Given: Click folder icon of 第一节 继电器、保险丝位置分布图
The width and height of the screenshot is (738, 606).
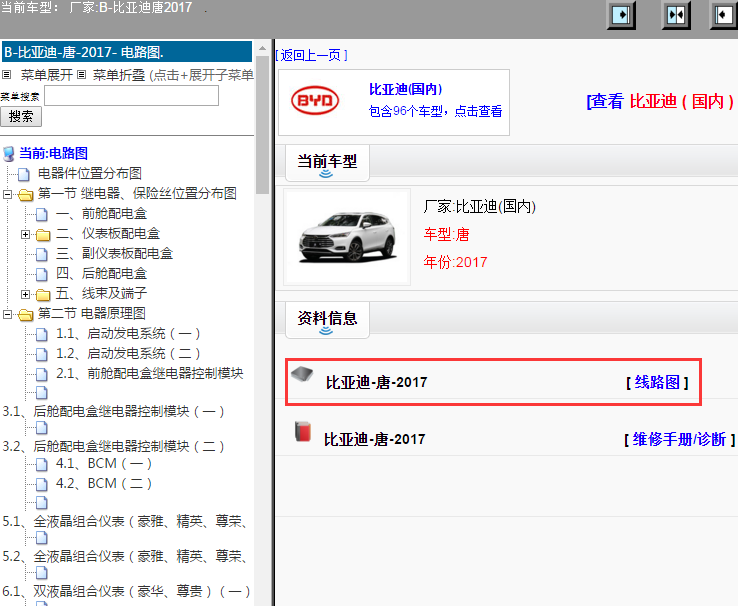Looking at the screenshot, I should coord(25,194).
